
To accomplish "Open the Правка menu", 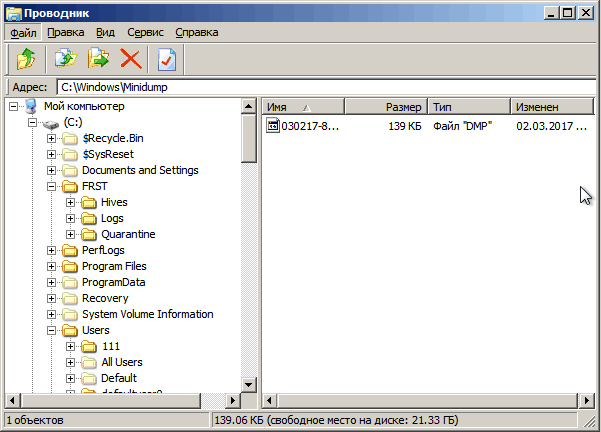I will 66,33.
